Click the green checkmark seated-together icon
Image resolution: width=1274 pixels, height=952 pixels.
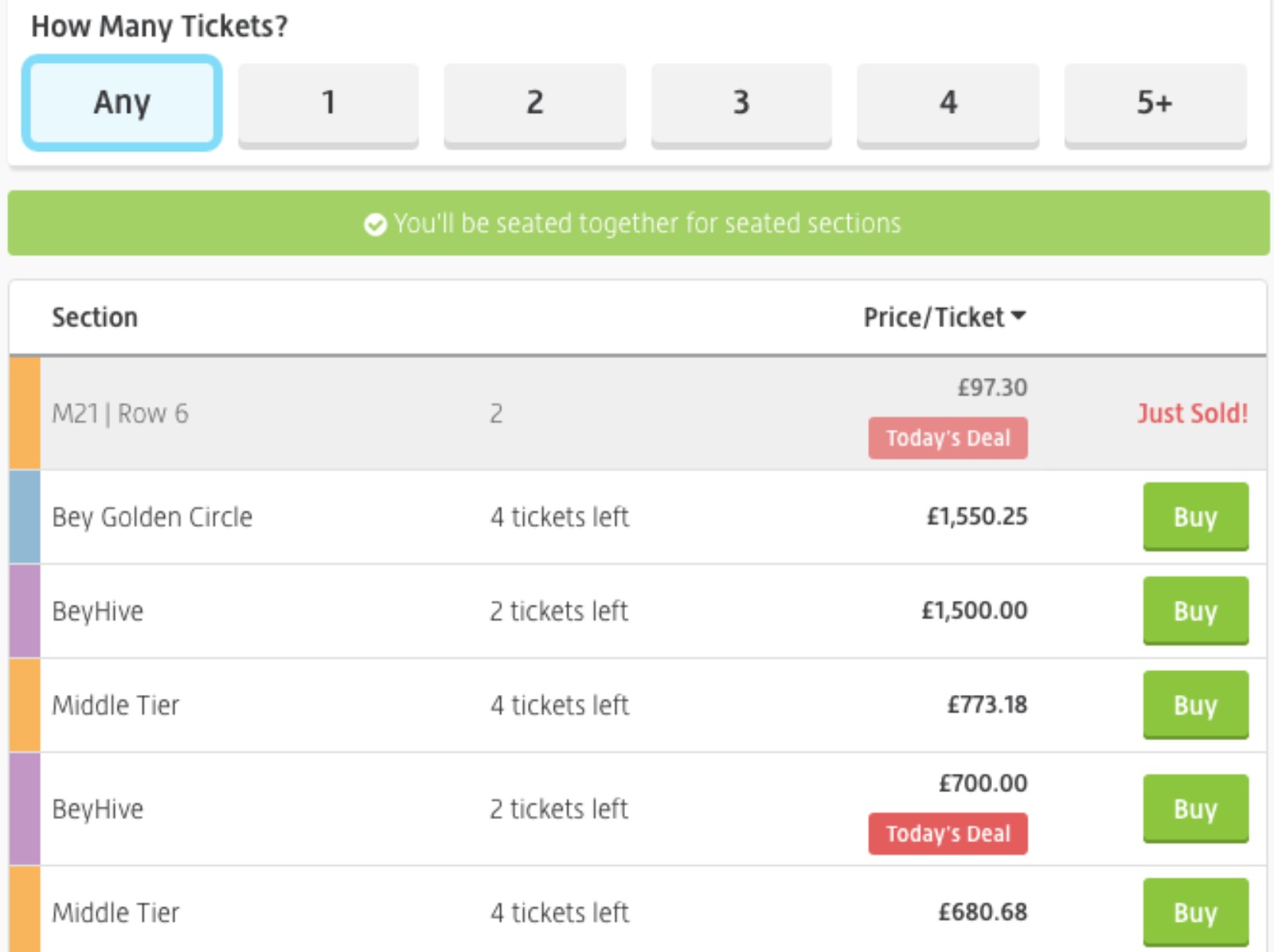click(375, 224)
